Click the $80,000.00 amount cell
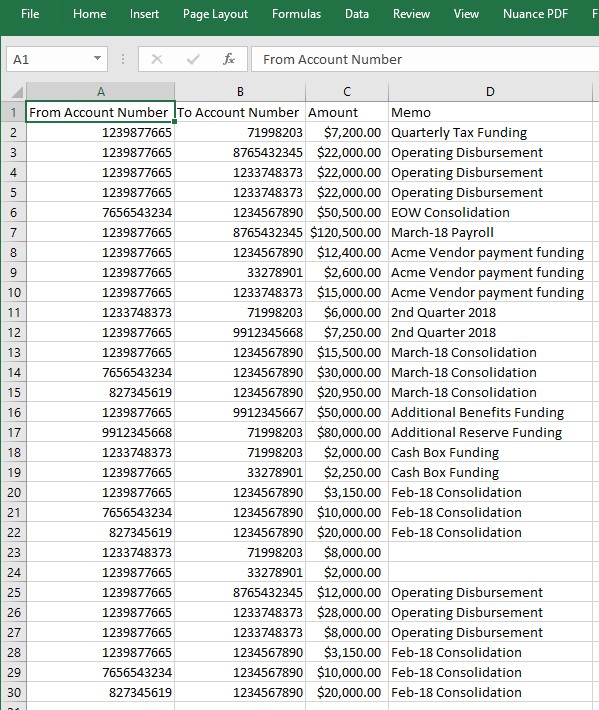The image size is (599, 710). point(347,432)
